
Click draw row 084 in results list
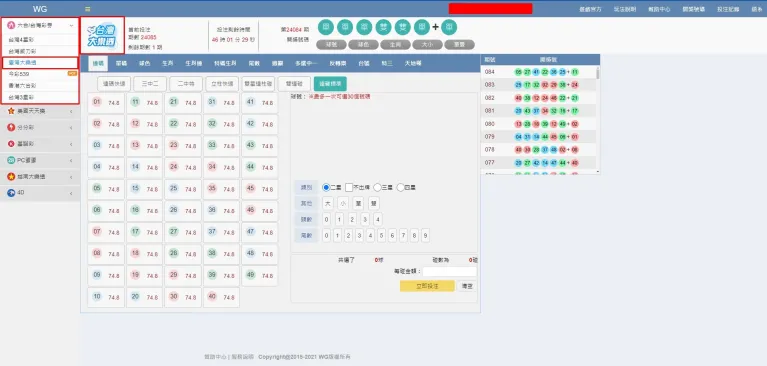tap(538, 72)
